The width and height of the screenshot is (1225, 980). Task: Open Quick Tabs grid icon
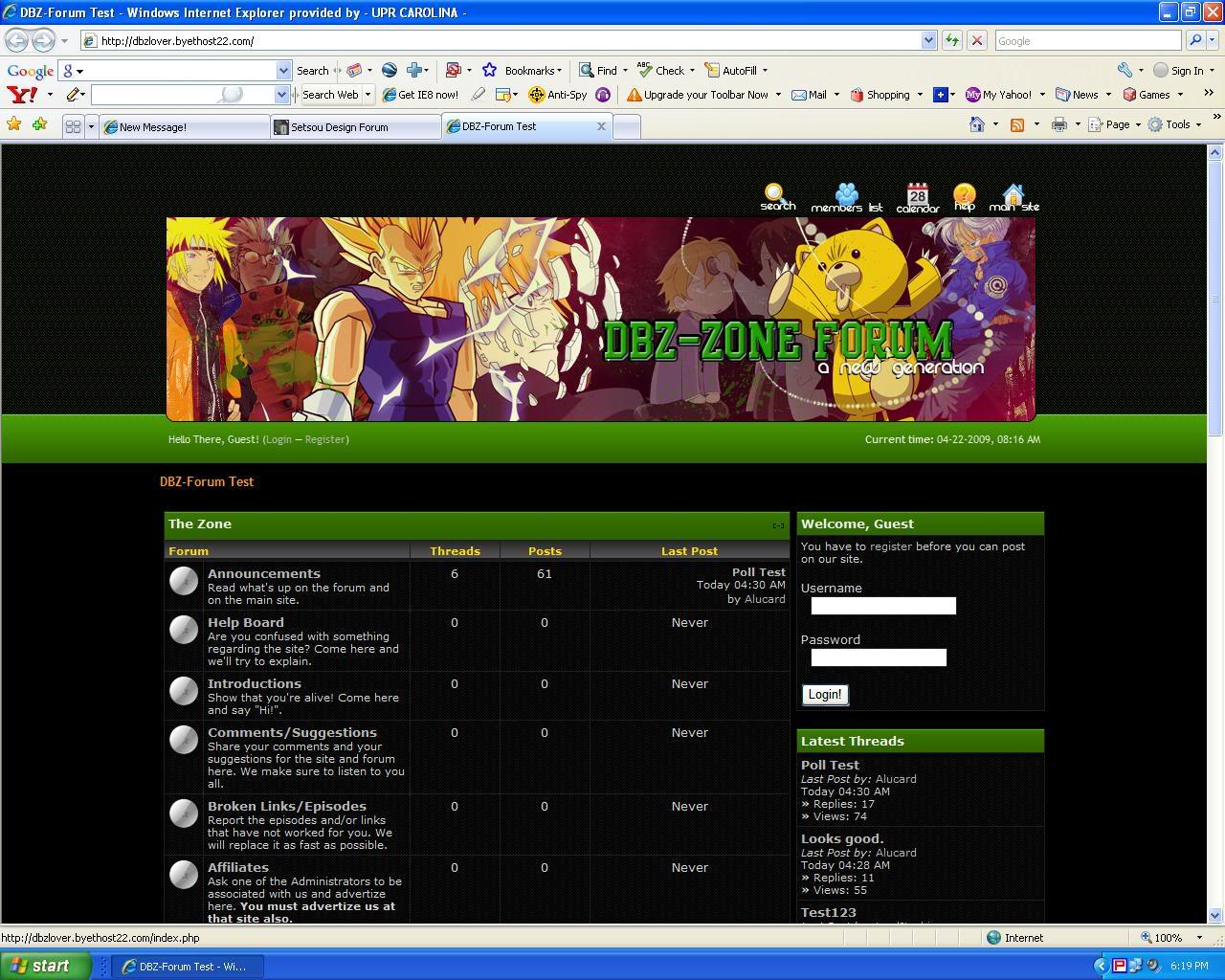pyautogui.click(x=73, y=126)
